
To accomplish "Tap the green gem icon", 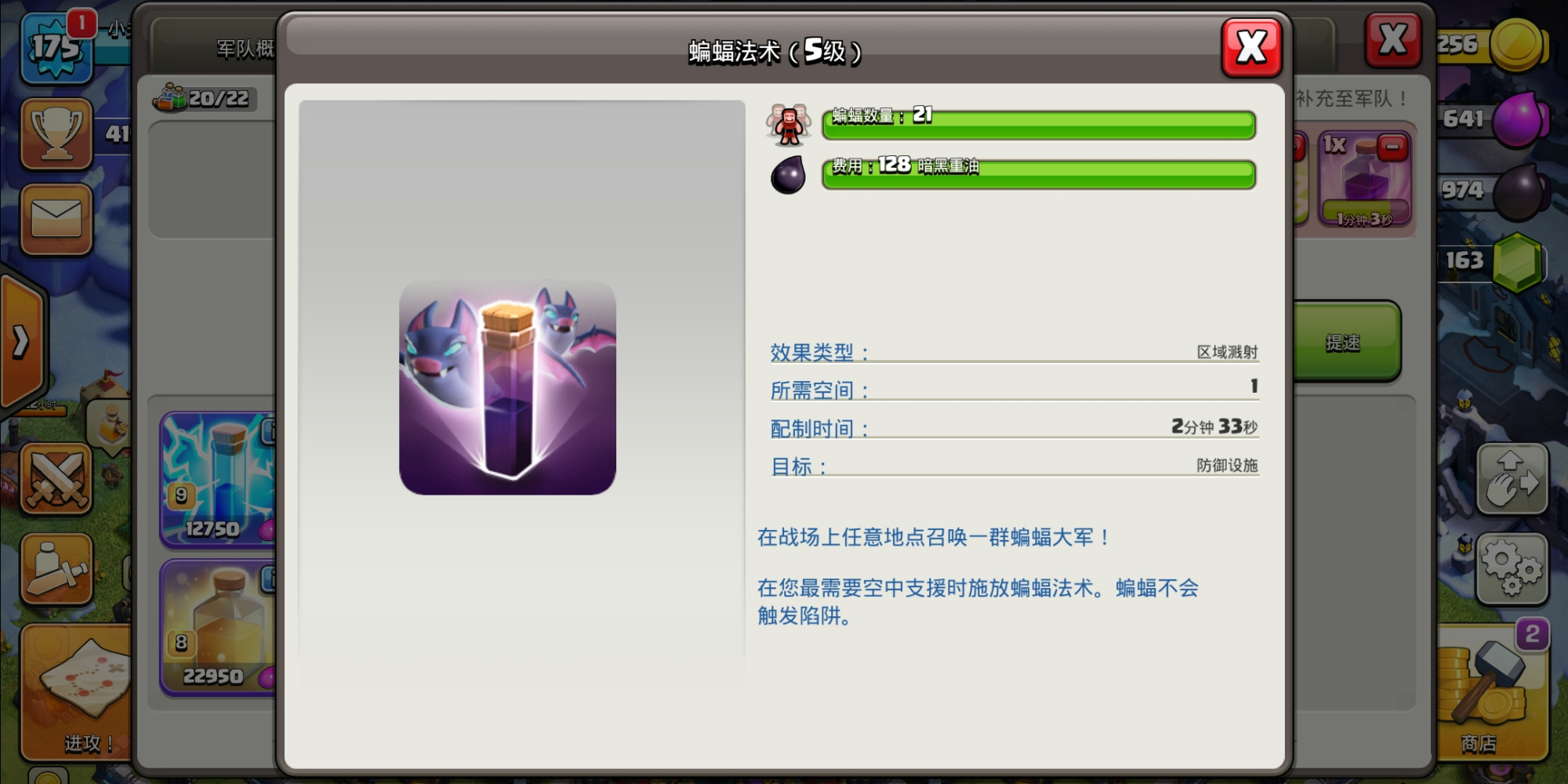I will (x=1519, y=262).
